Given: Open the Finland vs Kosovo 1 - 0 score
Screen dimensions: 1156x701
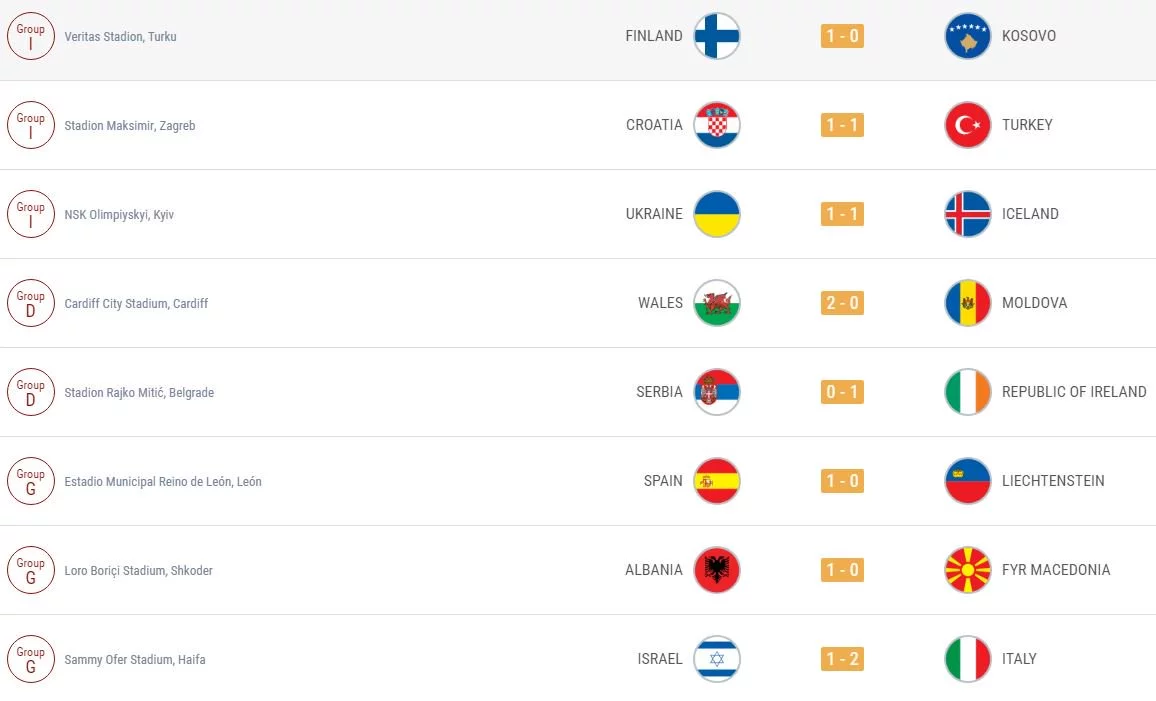Looking at the screenshot, I should (842, 36).
